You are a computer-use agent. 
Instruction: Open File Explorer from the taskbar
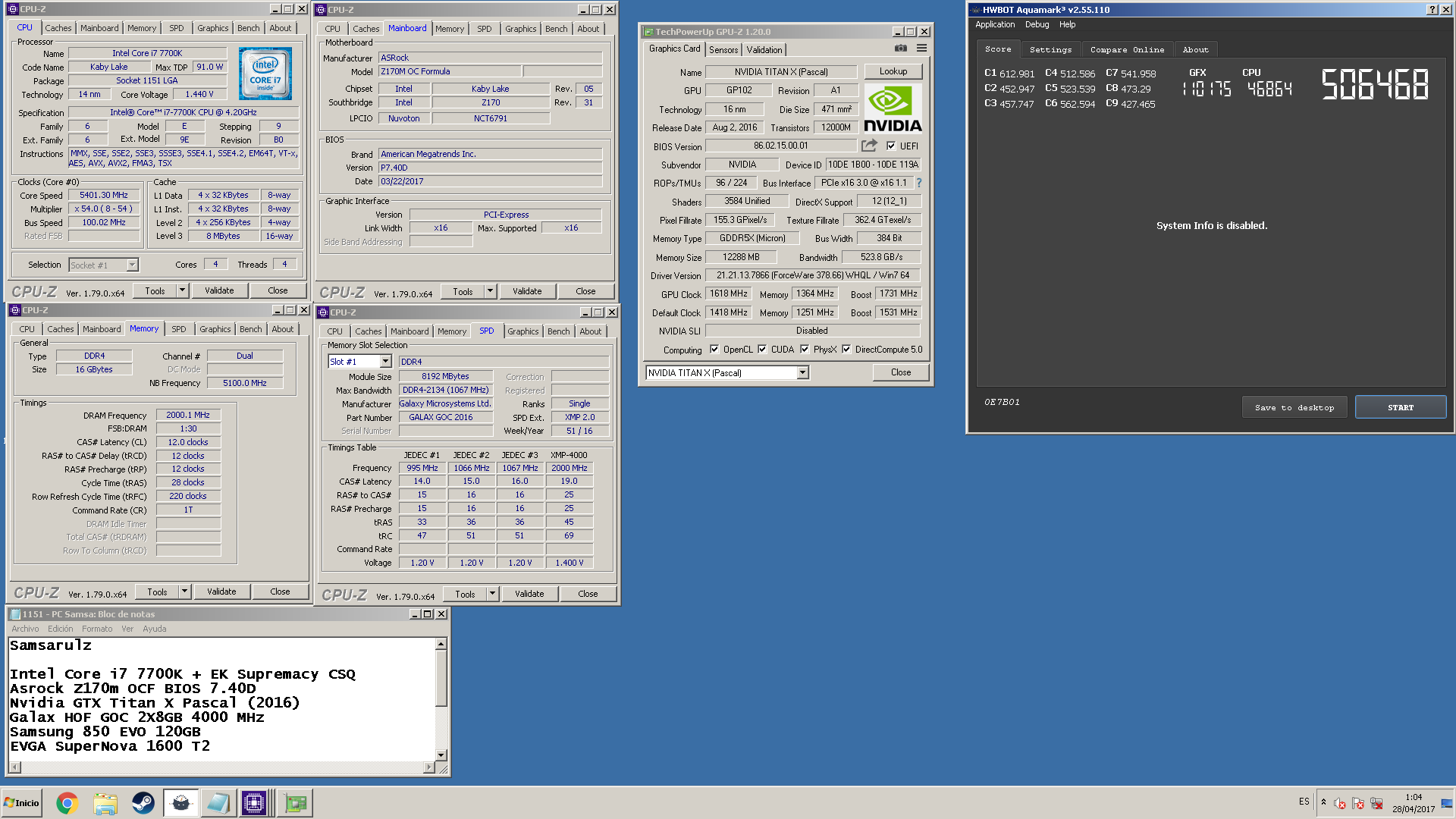(x=105, y=803)
